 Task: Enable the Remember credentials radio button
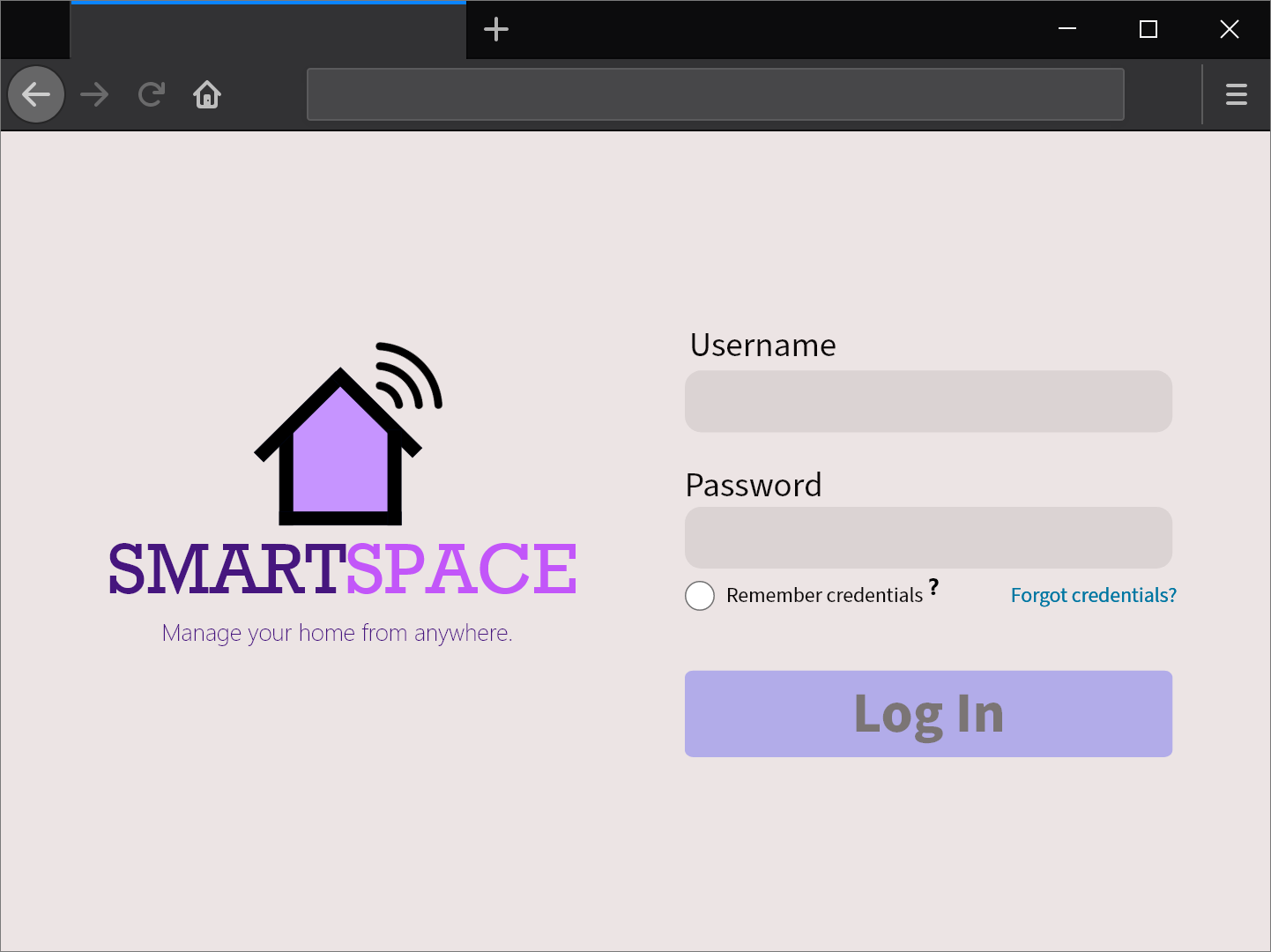point(700,596)
